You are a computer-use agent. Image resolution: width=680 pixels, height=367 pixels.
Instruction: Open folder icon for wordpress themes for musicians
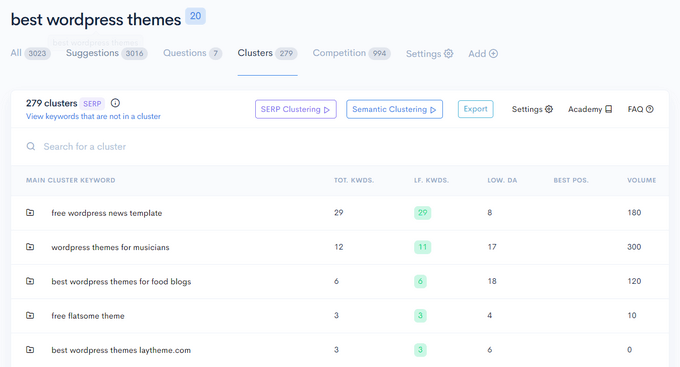[30, 247]
